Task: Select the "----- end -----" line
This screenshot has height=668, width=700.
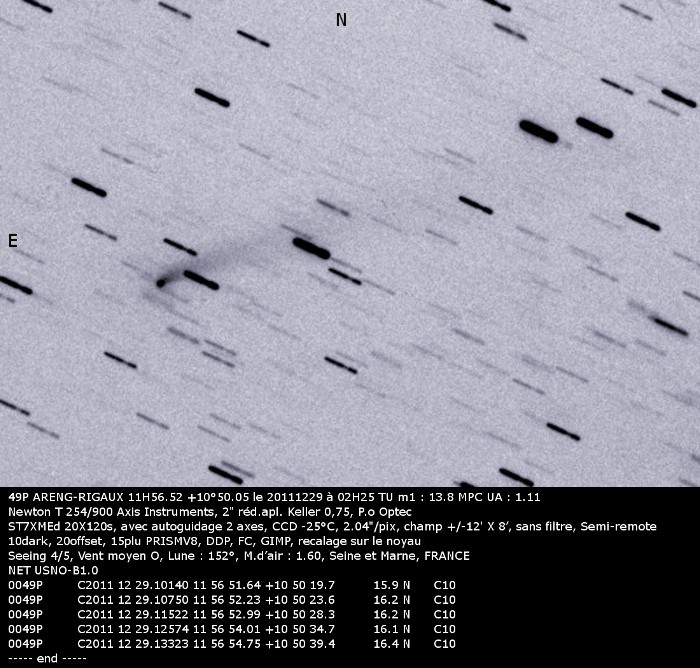Action: tap(47, 658)
